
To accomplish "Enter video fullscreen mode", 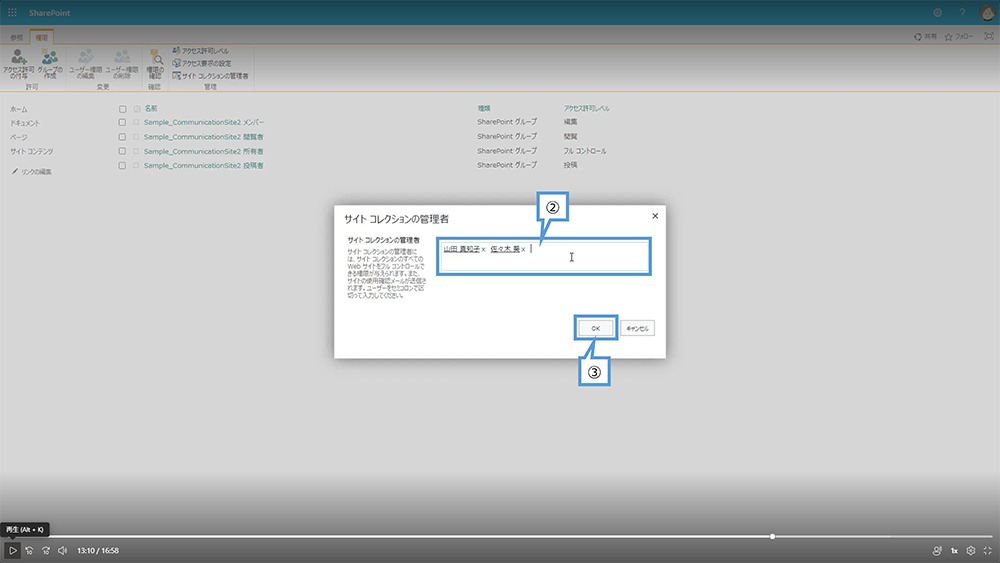I will (987, 550).
